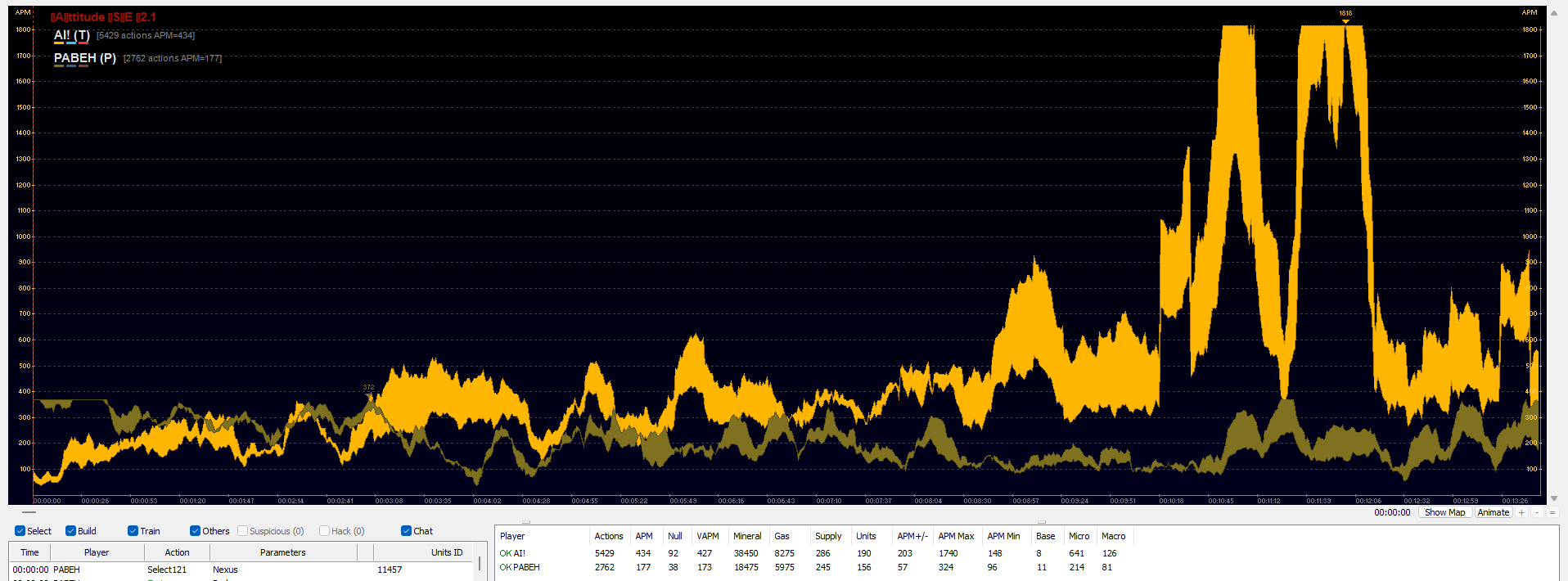This screenshot has height=581, width=1568.
Task: Click the minus zoom-out button
Action: (1537, 512)
